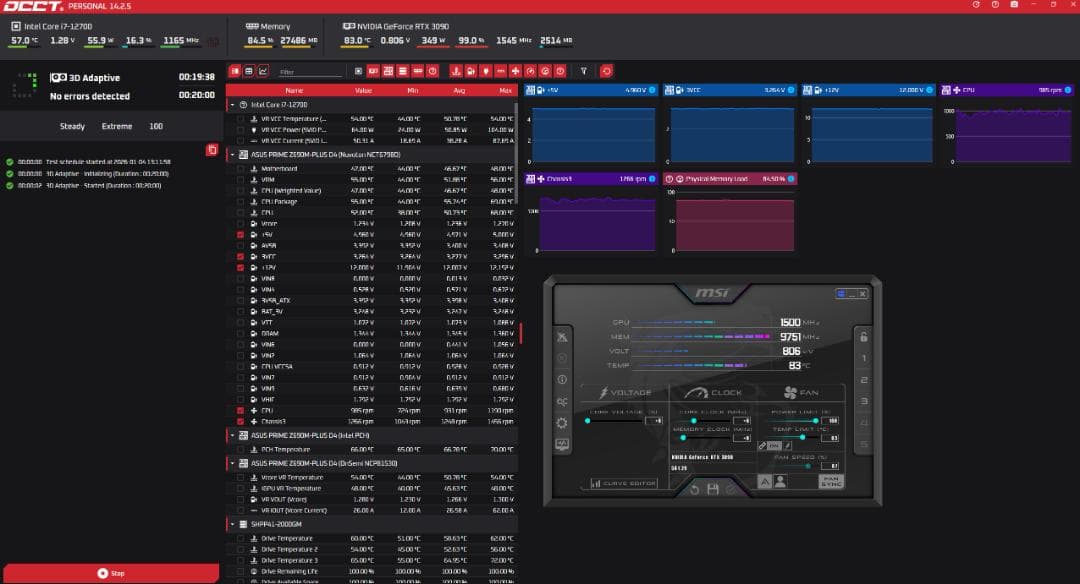
Task: Switch to the table view tab
Action: (249, 71)
